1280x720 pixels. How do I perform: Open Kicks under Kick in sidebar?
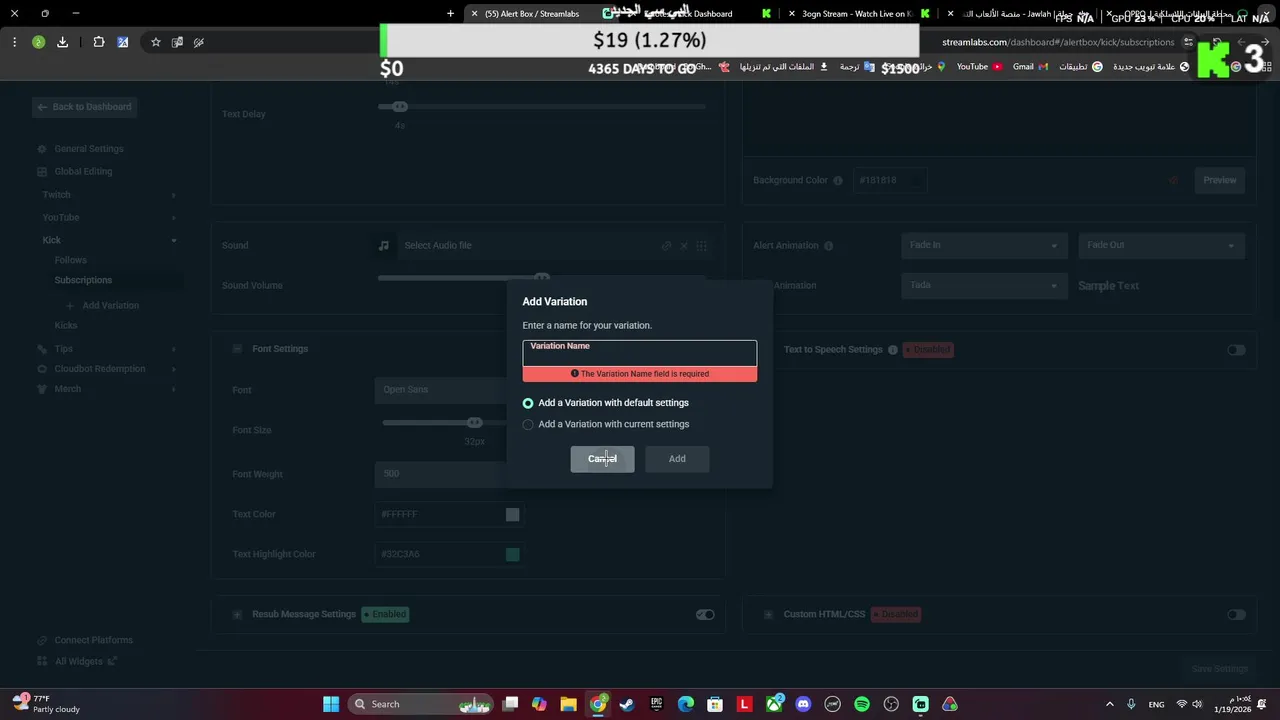66,326
